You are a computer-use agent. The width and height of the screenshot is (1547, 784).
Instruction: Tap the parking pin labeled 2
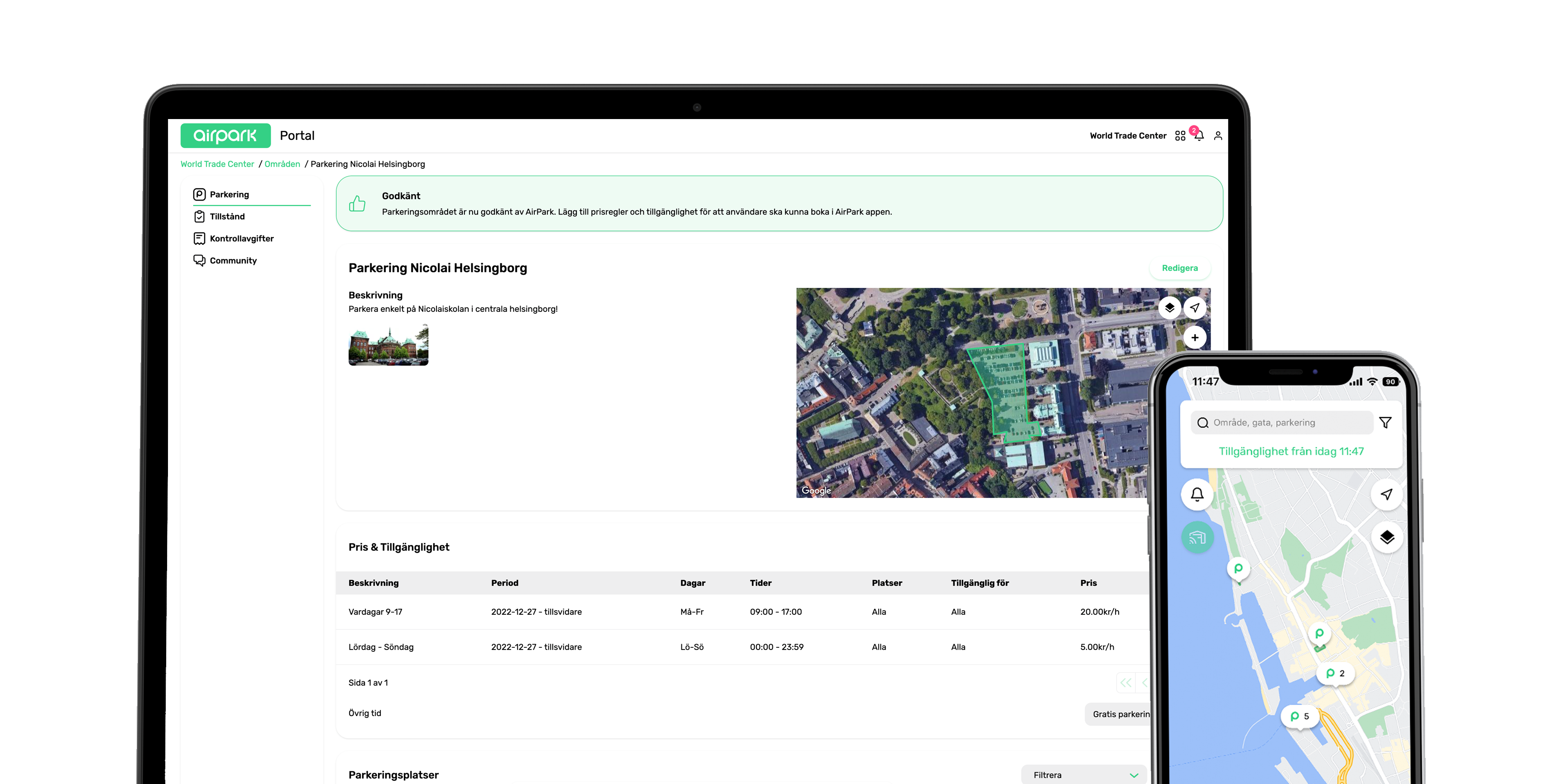click(1336, 674)
